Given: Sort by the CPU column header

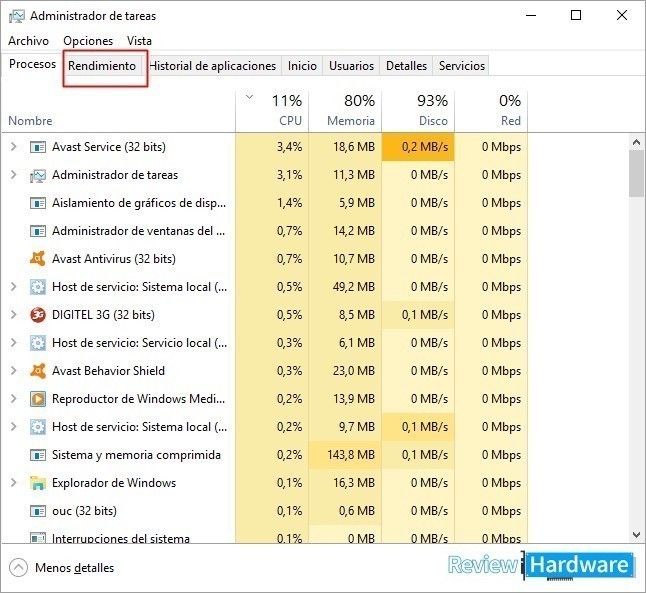Looking at the screenshot, I should 272,111.
